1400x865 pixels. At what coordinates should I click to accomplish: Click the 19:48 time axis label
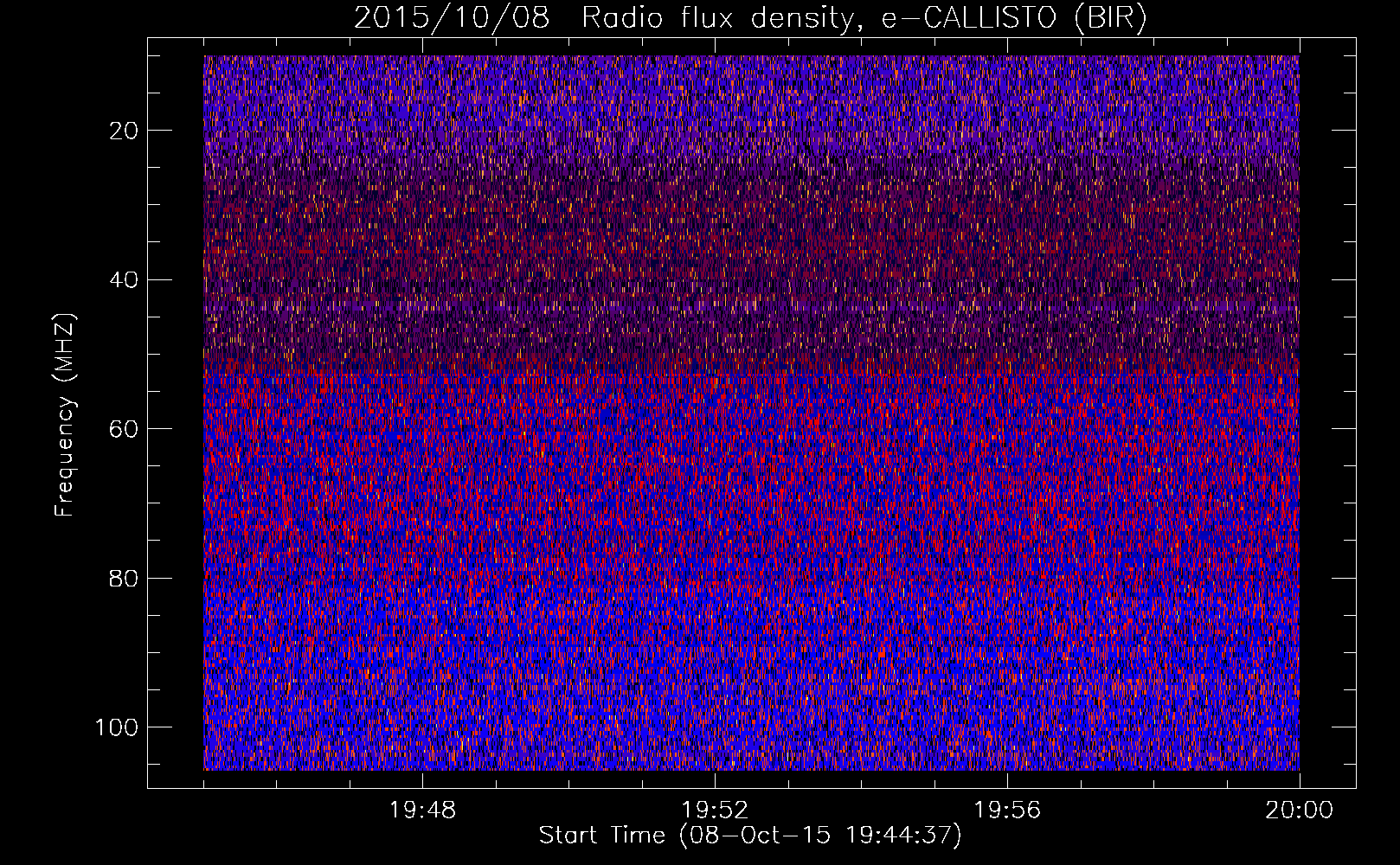(422, 811)
